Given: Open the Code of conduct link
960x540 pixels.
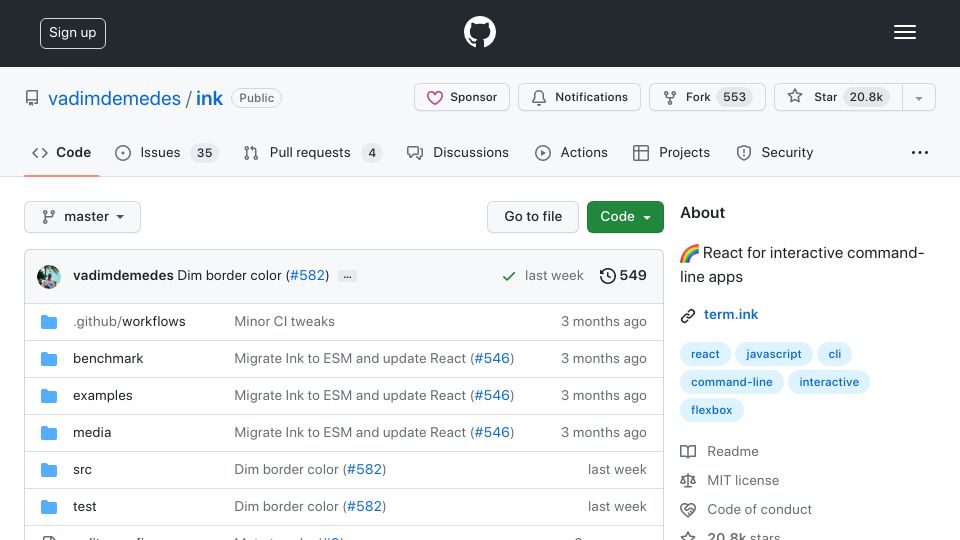Looking at the screenshot, I should click(x=759, y=509).
